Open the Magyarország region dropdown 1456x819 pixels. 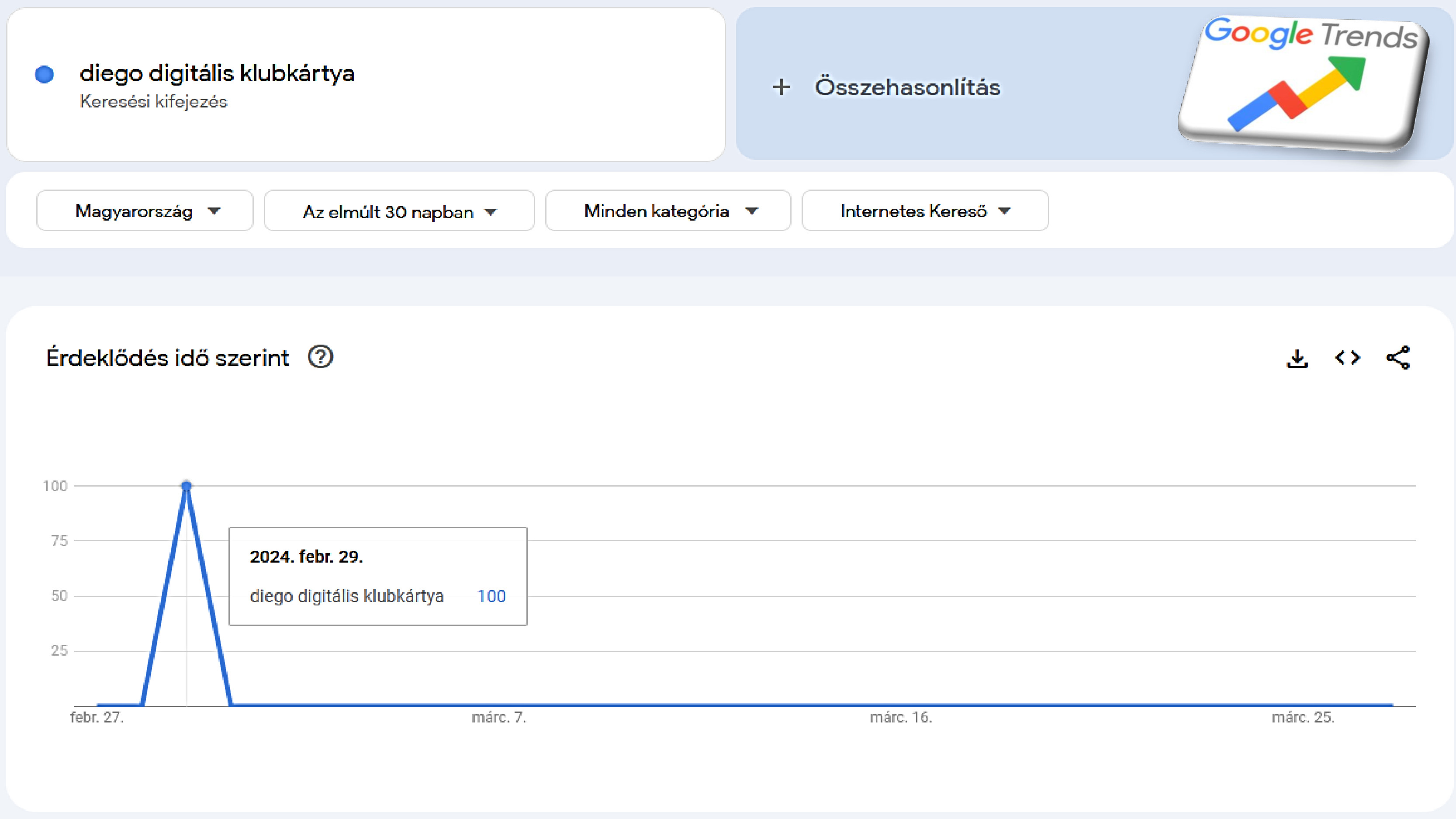point(145,211)
